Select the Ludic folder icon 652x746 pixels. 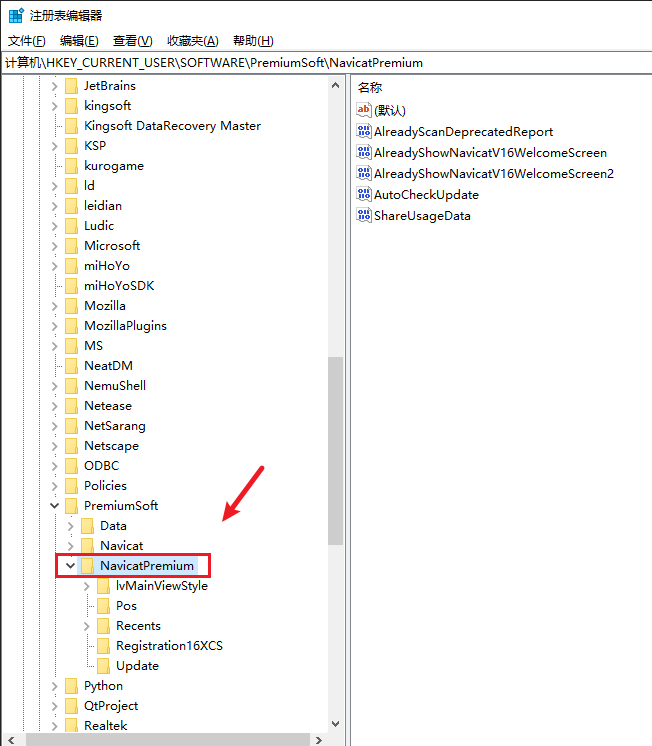coord(71,226)
